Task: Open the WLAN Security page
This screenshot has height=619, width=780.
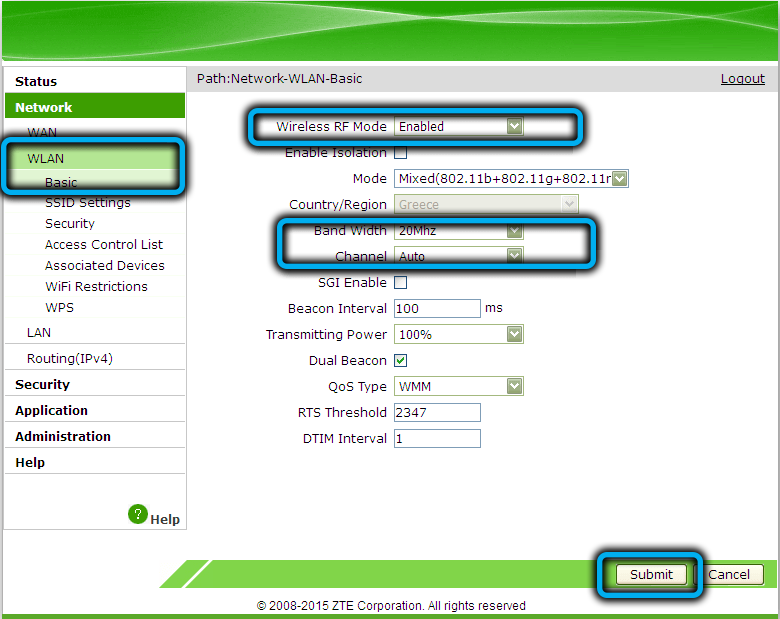Action: tap(70, 223)
